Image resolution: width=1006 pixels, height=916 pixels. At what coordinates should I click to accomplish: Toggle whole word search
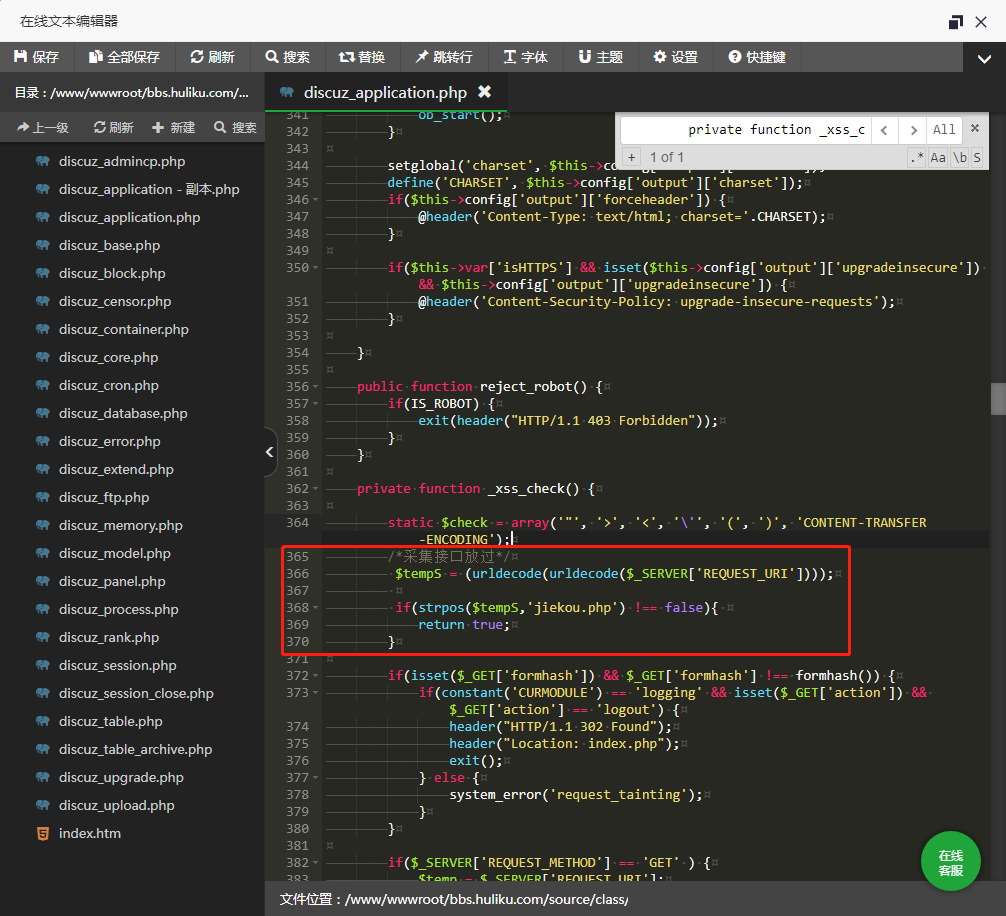[959, 157]
